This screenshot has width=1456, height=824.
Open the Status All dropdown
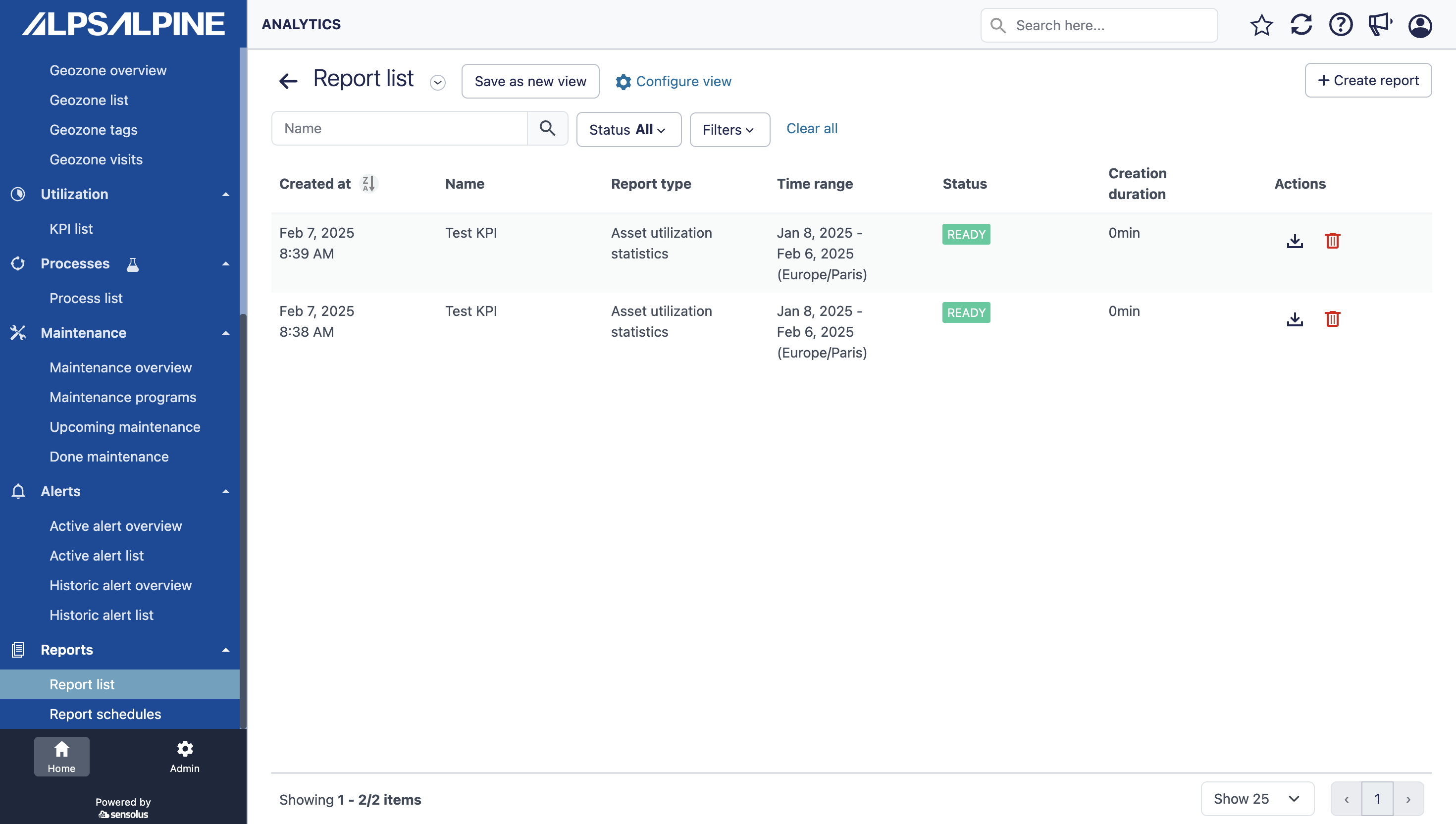tap(628, 130)
